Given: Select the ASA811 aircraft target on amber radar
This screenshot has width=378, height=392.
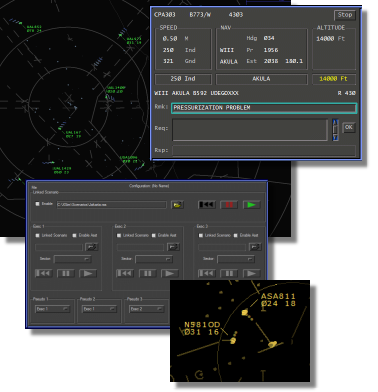Looking at the screenshot, I should click(245, 312).
